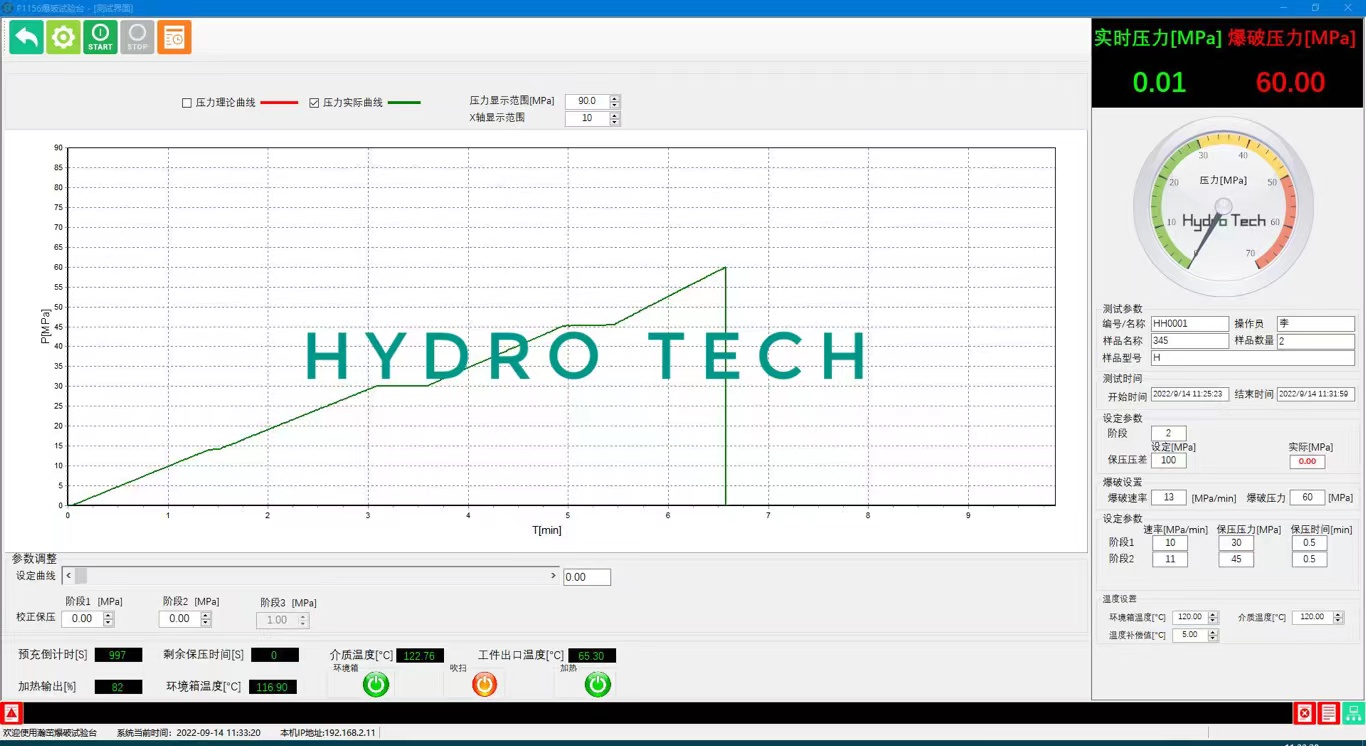Viewport: 1366px width, 746px height.
Task: Click the 设定曲线 value field 0.00
Action: pos(587,577)
